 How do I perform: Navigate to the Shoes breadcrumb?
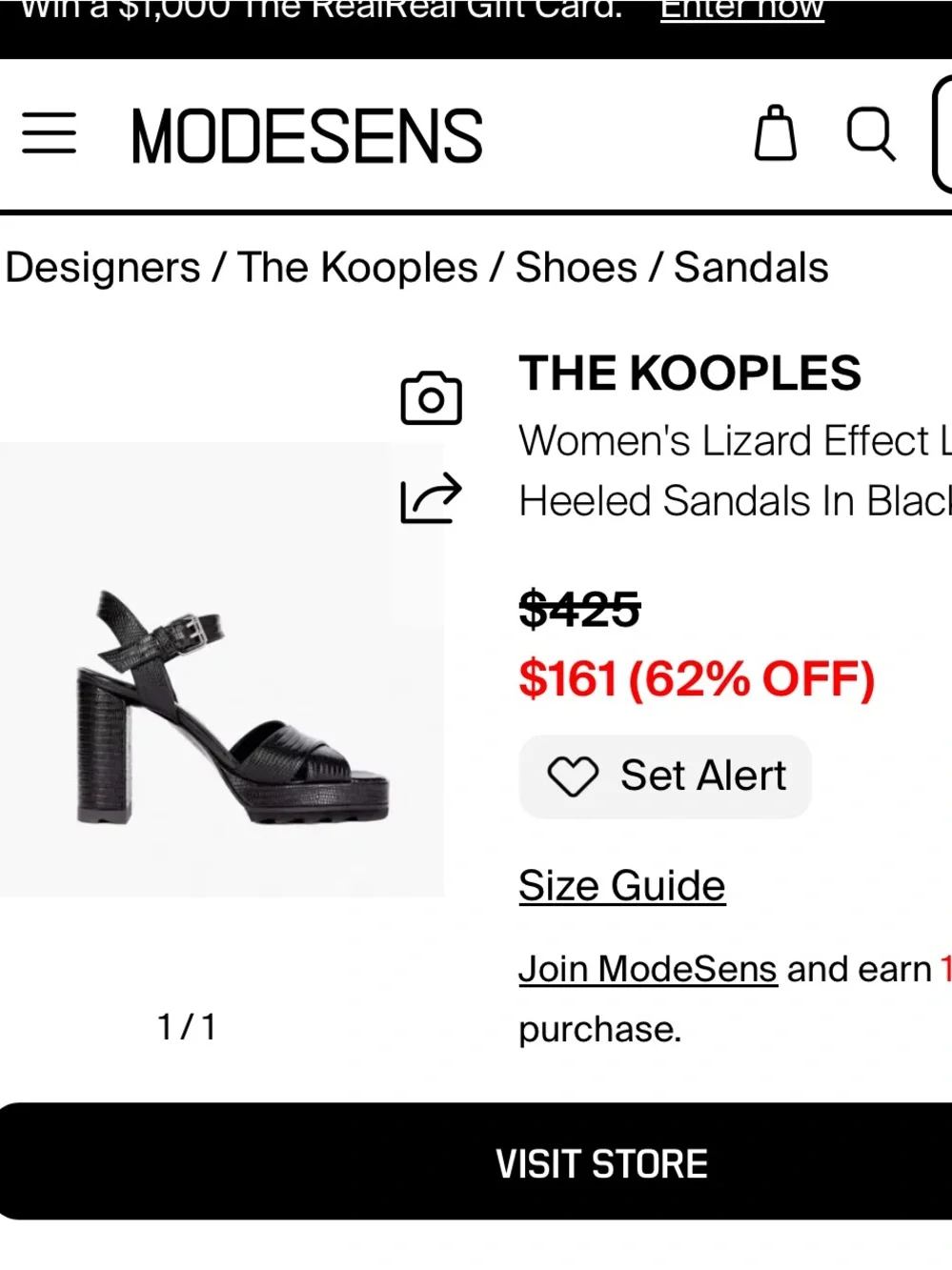[576, 268]
